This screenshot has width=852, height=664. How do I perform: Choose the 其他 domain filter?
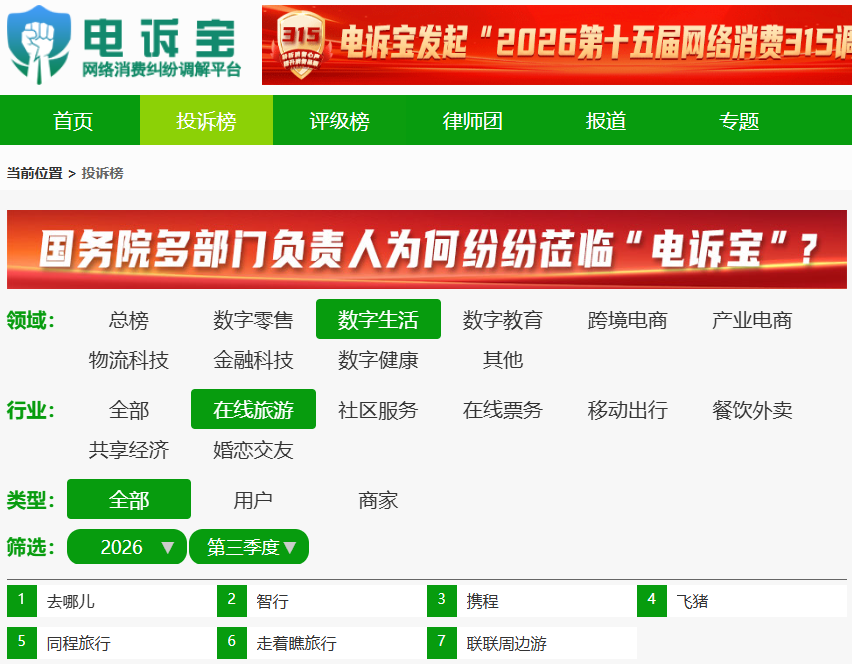[503, 360]
